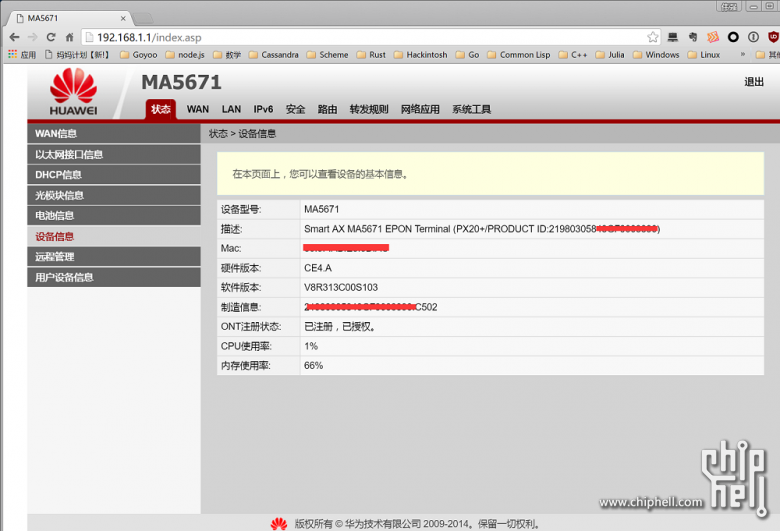Click the browser forward arrow

(33, 37)
